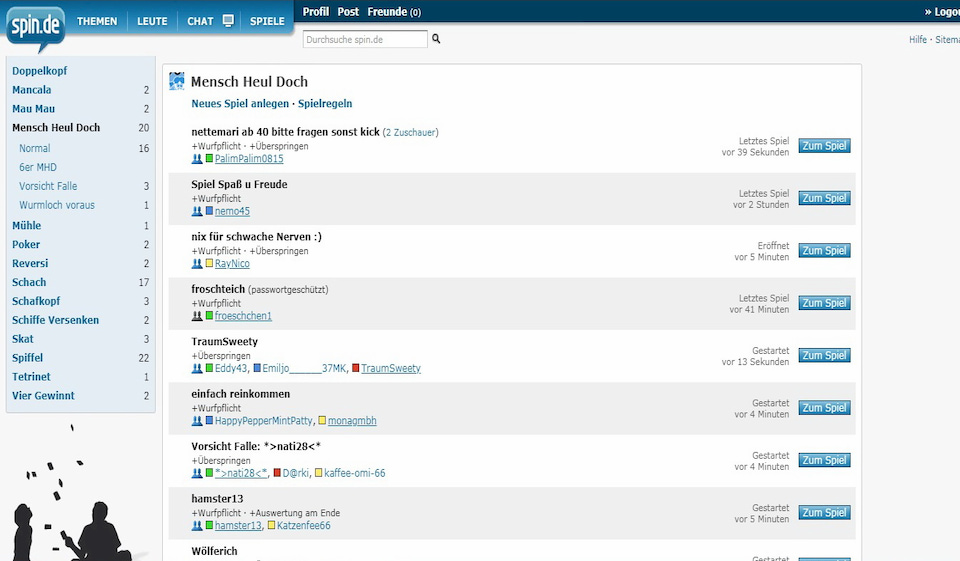Switch to the Profil tab
This screenshot has height=561, width=960.
(x=315, y=12)
